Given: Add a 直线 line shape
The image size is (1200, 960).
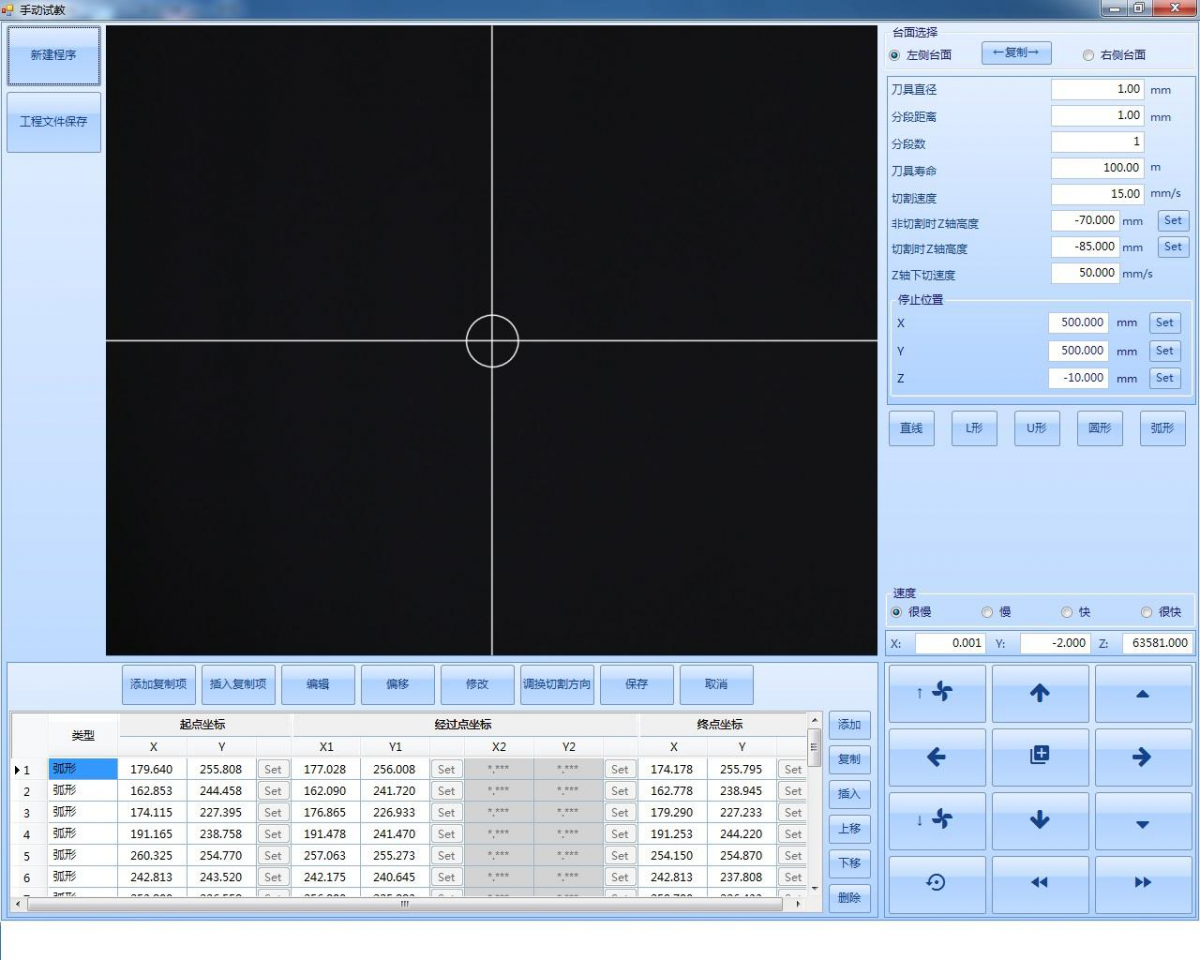Looking at the screenshot, I should tap(911, 428).
